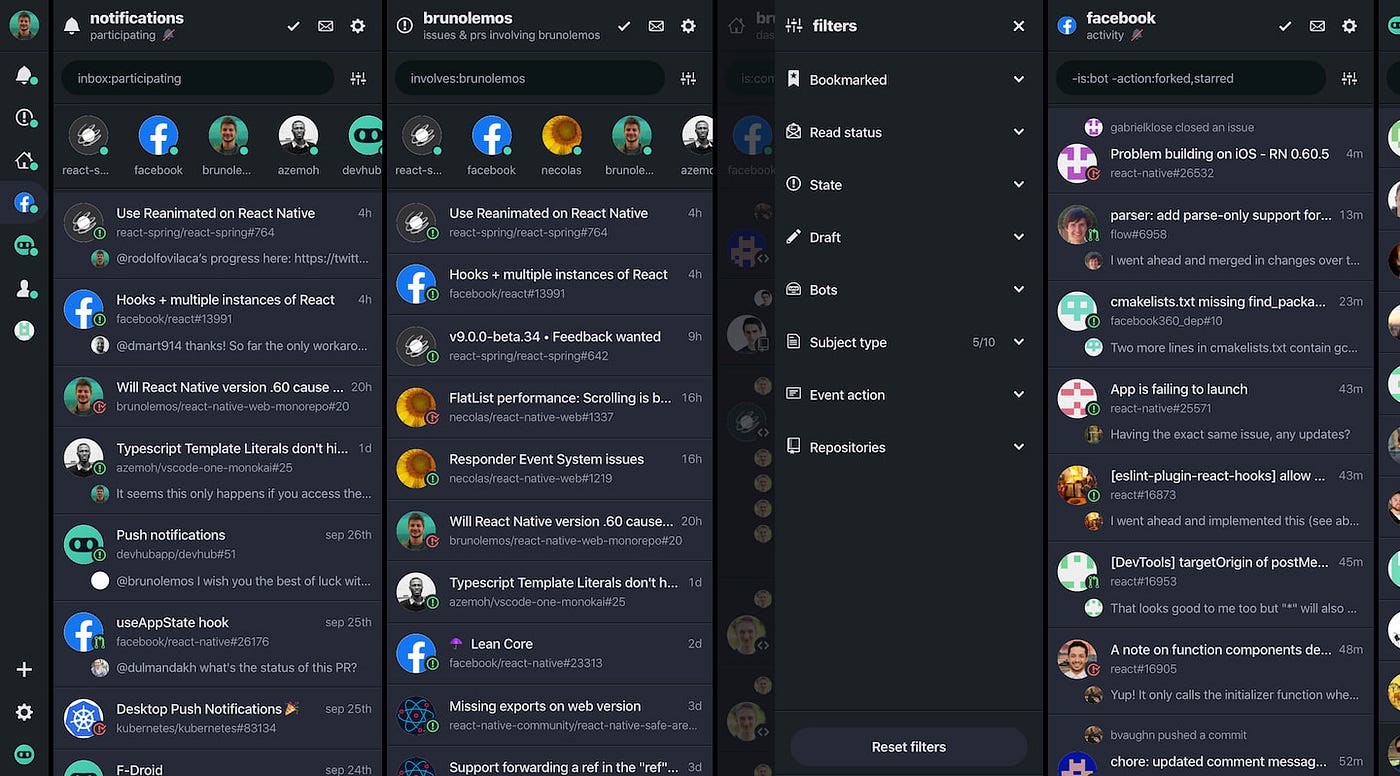The height and width of the screenshot is (776, 1400).
Task: Open filters icon beside involves:brunolemos
Action: coord(688,78)
